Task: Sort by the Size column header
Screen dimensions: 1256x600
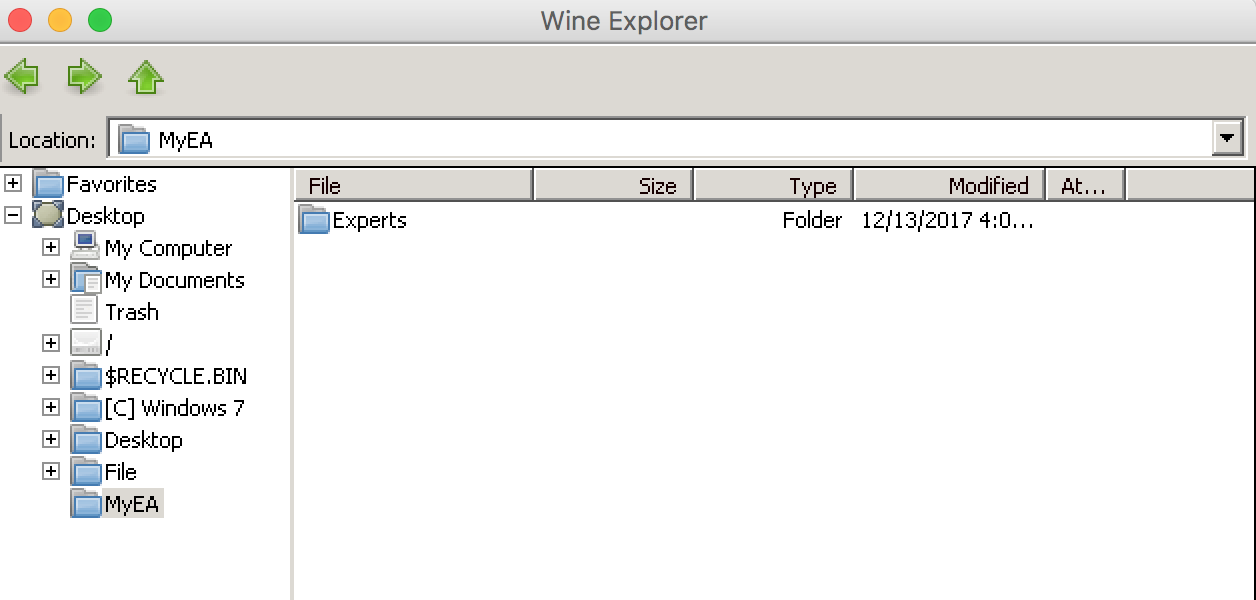Action: tap(614, 185)
